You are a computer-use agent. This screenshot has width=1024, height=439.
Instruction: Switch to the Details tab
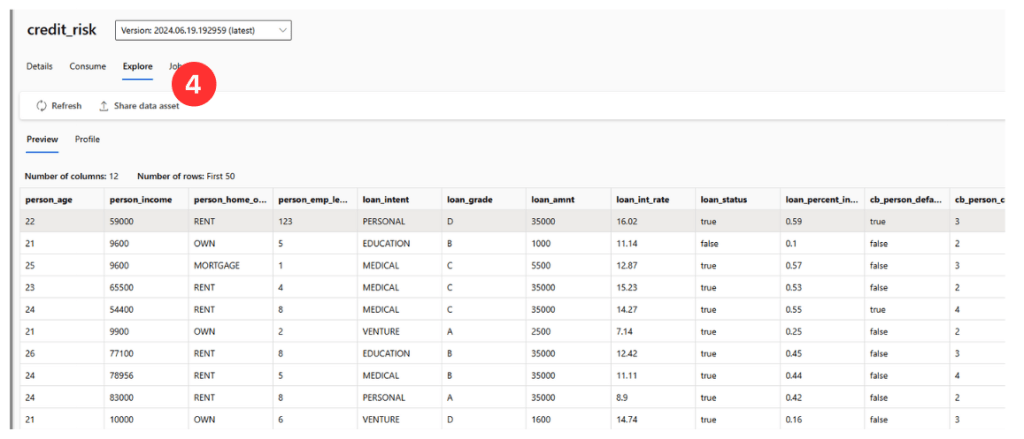(x=39, y=67)
